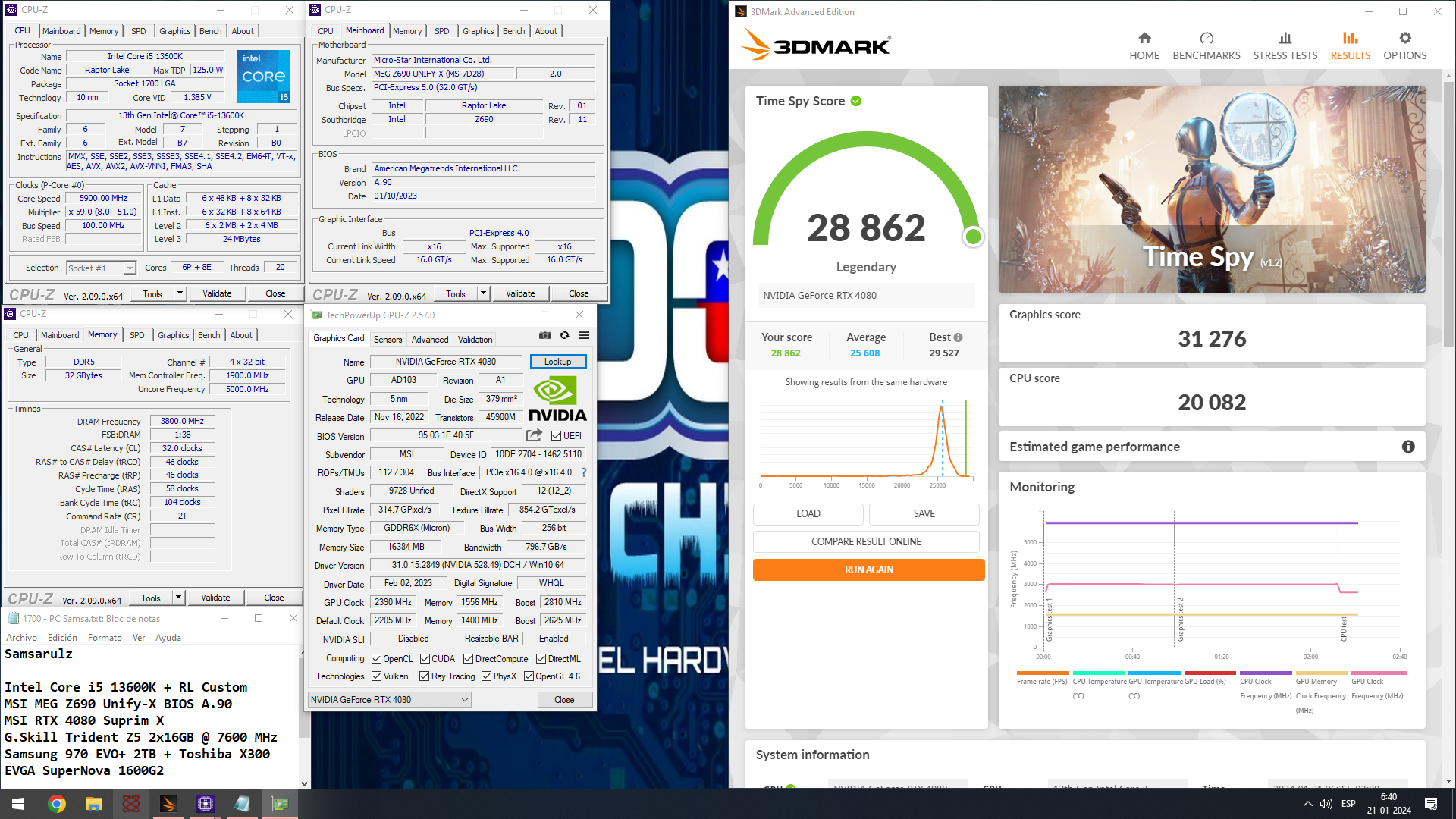Open the Windows Start menu

18,804
